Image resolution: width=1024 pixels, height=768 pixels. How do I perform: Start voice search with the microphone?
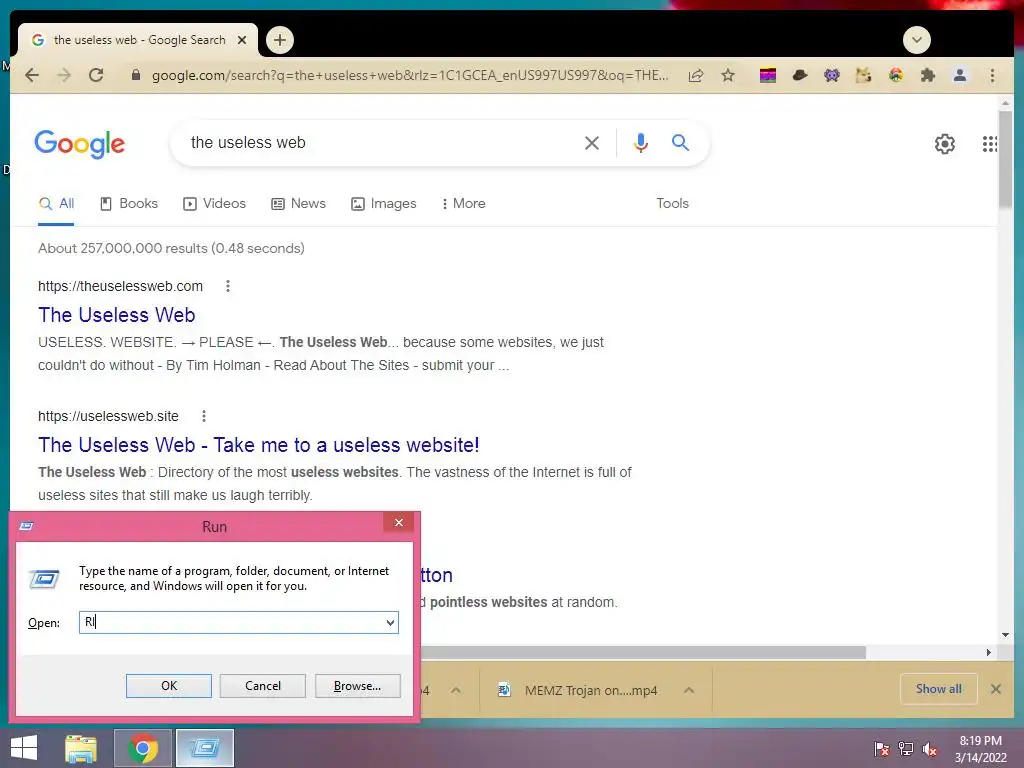[x=641, y=142]
